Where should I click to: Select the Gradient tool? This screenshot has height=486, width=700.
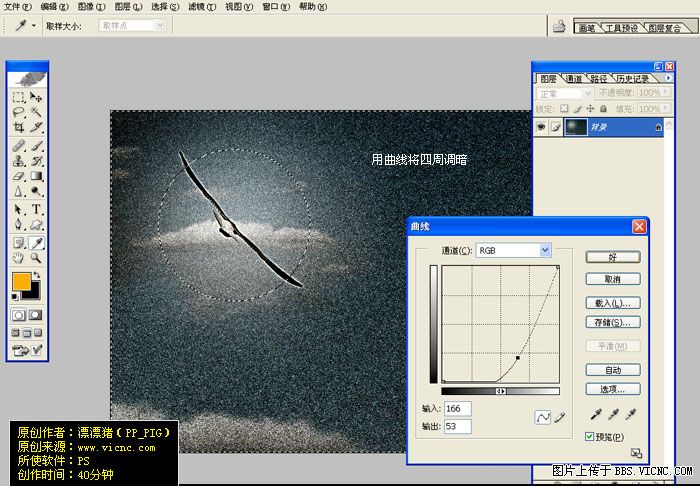tap(36, 176)
